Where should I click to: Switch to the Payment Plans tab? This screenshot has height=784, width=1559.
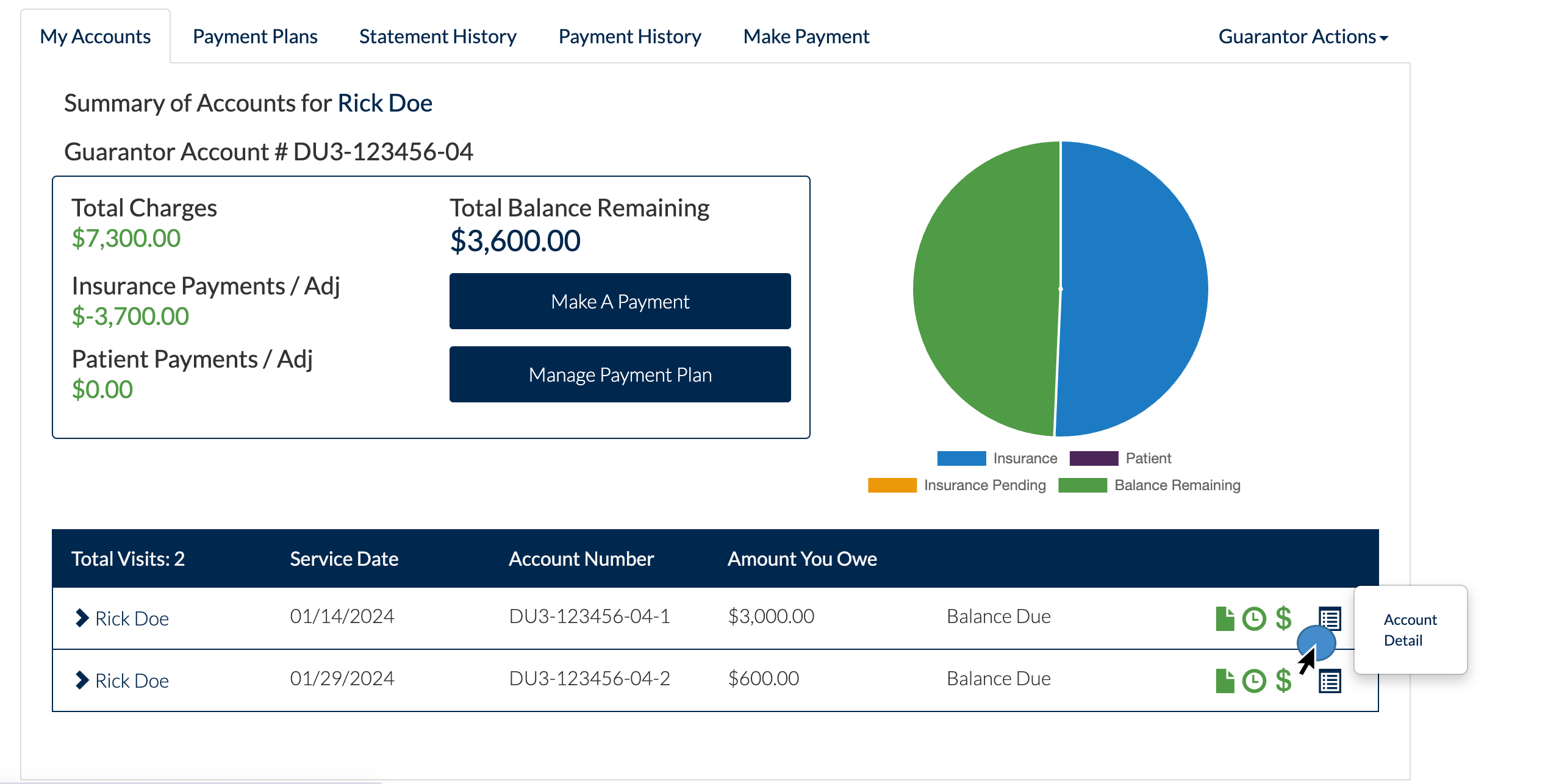(255, 36)
